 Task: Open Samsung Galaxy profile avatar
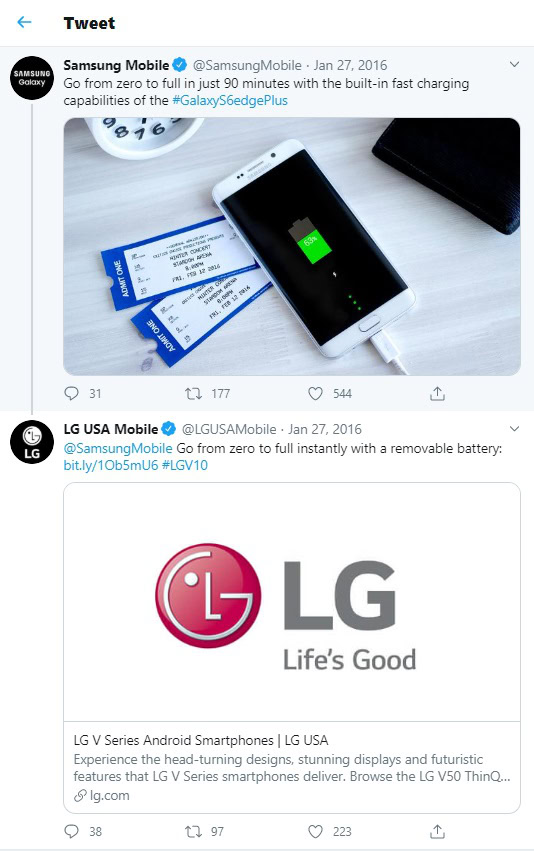(32, 78)
